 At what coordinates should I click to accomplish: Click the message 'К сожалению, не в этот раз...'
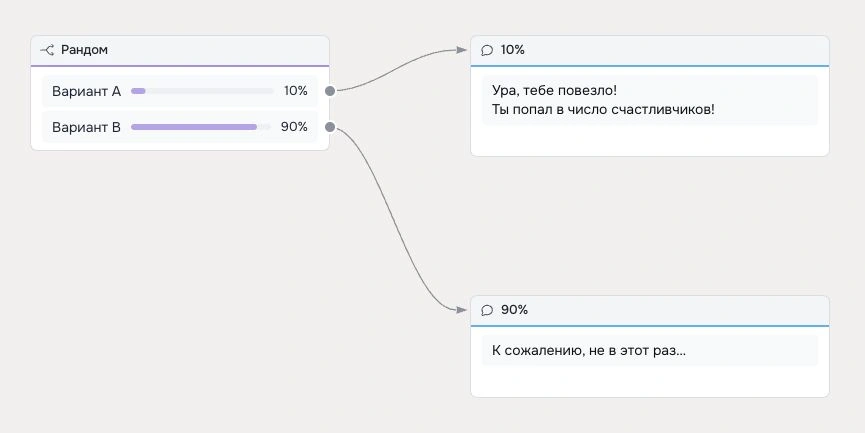point(589,350)
